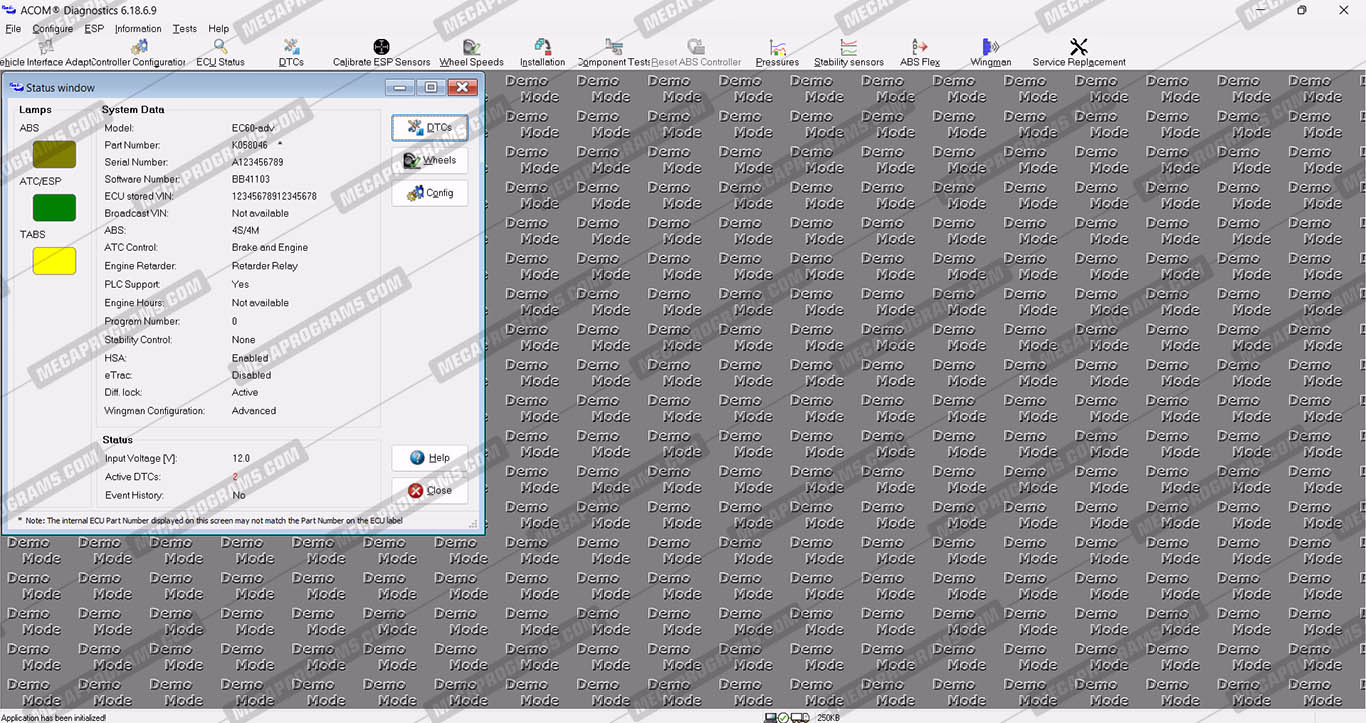
Task: Click the Help button in Status window
Action: click(429, 458)
